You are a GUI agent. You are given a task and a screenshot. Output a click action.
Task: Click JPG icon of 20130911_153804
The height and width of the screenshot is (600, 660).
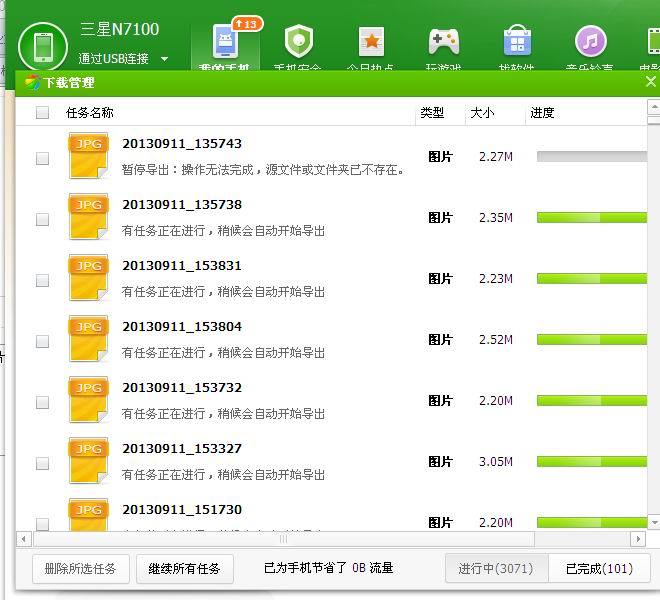coord(88,339)
